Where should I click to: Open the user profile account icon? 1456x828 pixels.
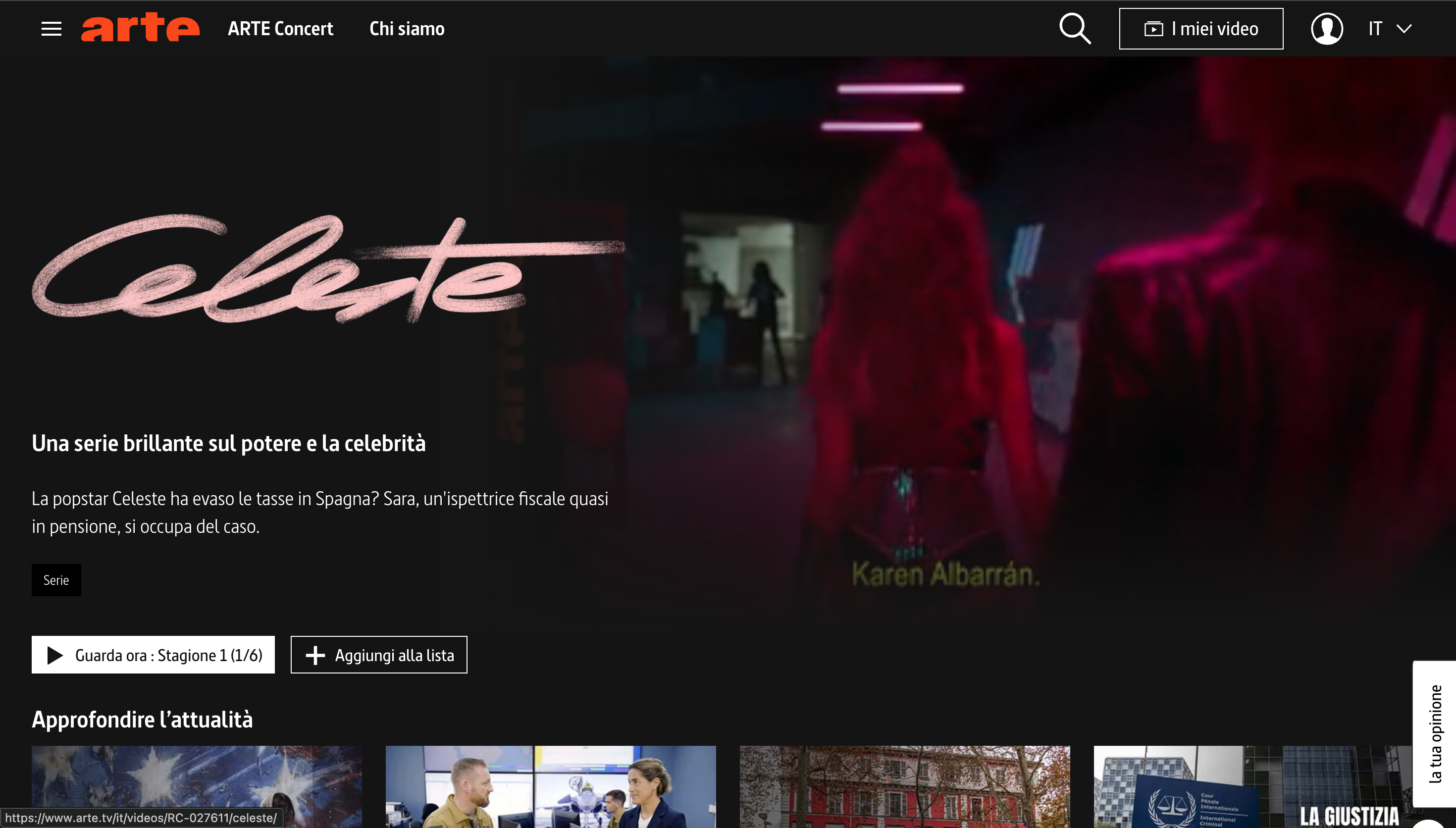click(1327, 28)
